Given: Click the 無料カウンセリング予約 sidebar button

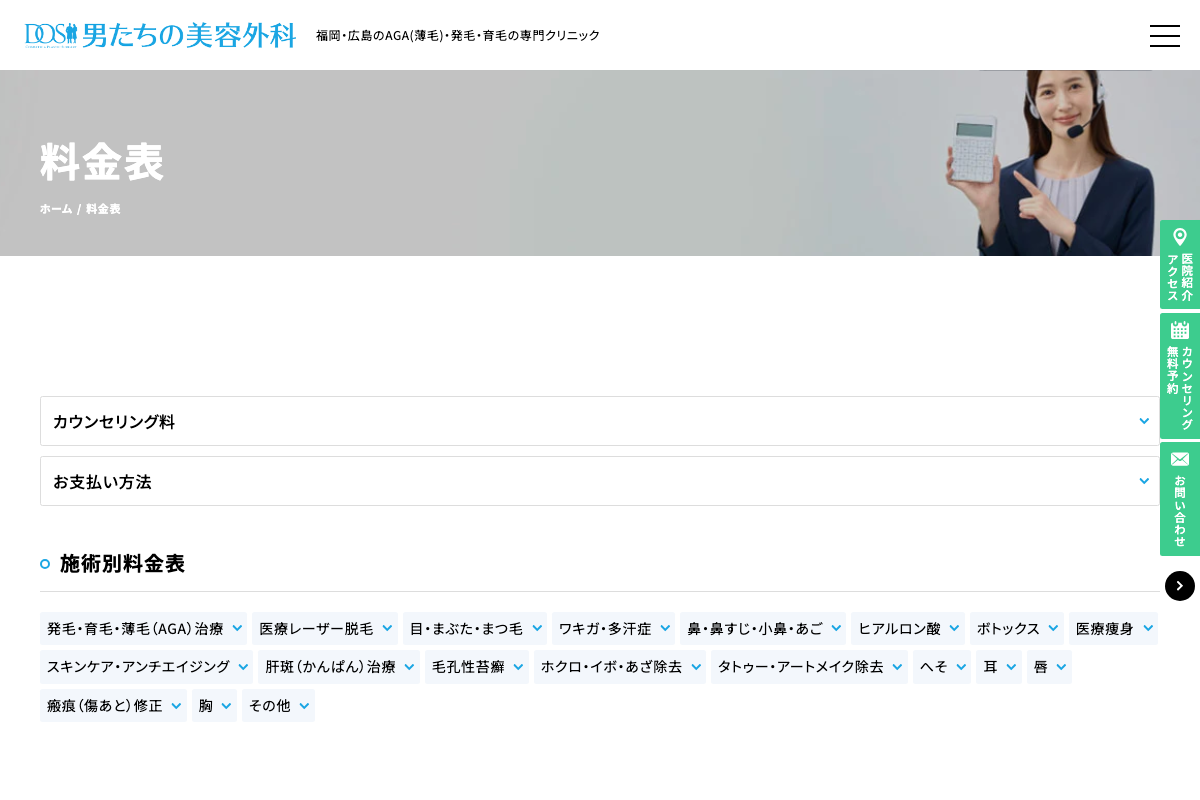Looking at the screenshot, I should (1180, 375).
